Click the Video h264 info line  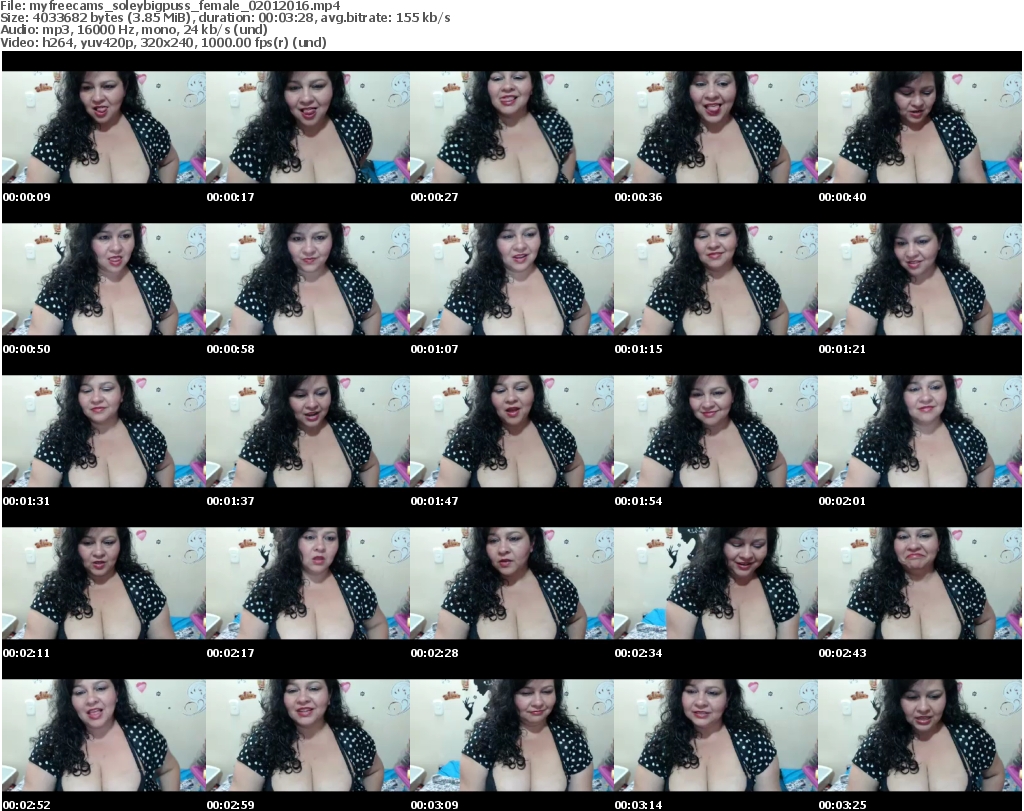[163, 42]
